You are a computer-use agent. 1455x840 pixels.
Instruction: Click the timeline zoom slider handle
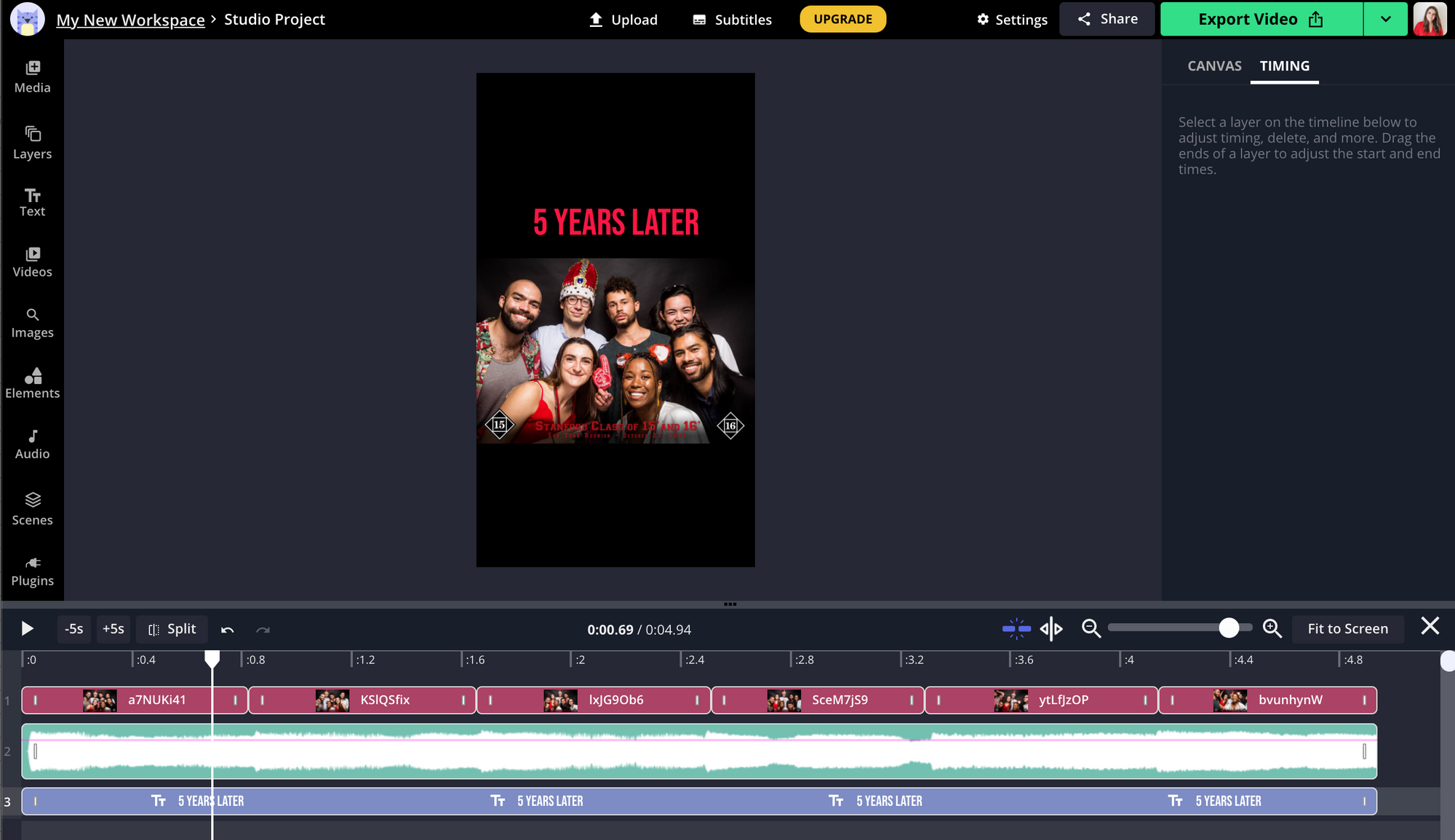click(1229, 628)
